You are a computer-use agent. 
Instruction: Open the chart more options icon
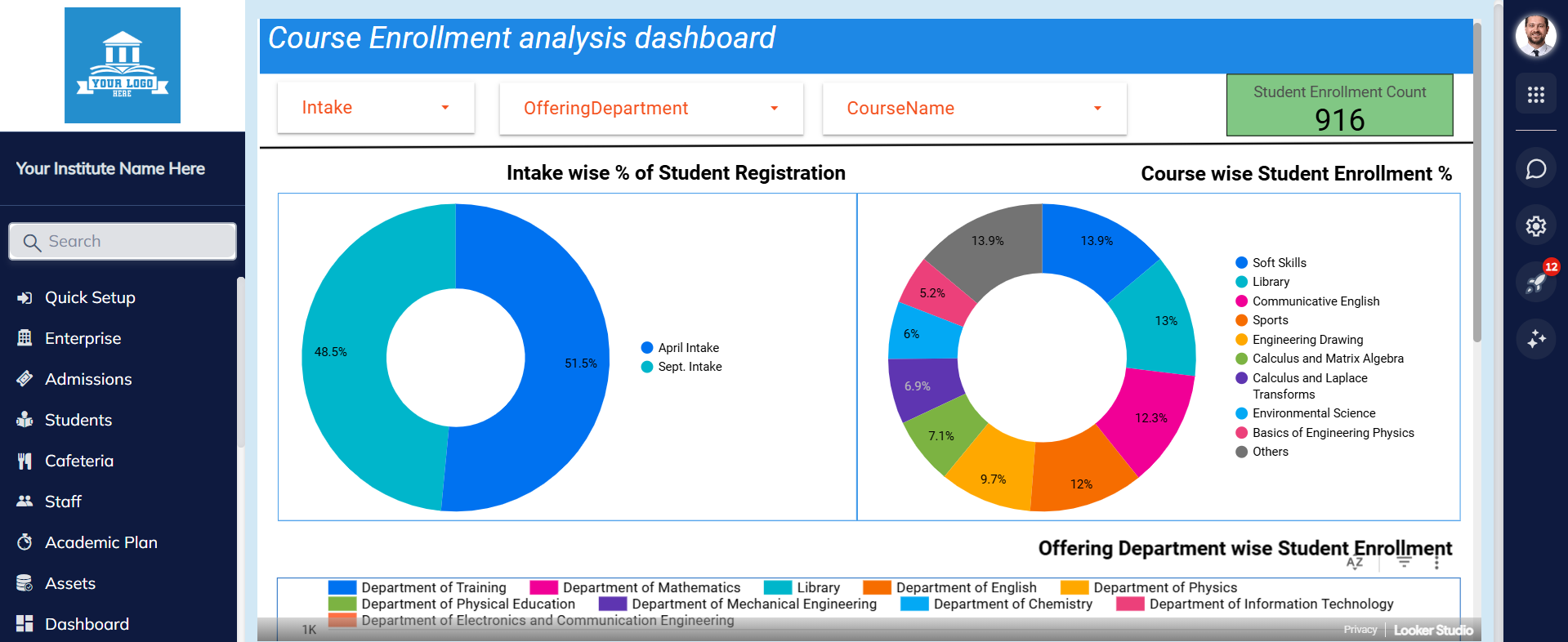pyautogui.click(x=1436, y=562)
